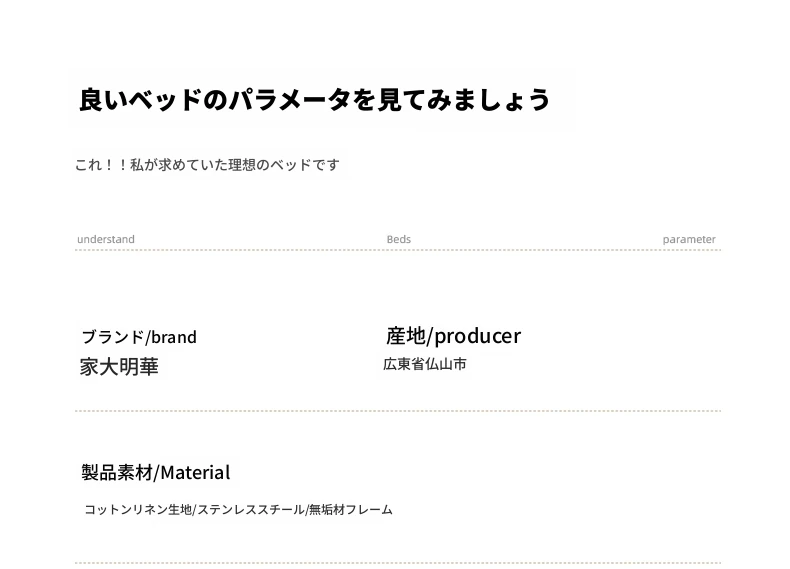Select the 産地/producer heading
Viewport: 790px width, 569px height.
point(453,336)
